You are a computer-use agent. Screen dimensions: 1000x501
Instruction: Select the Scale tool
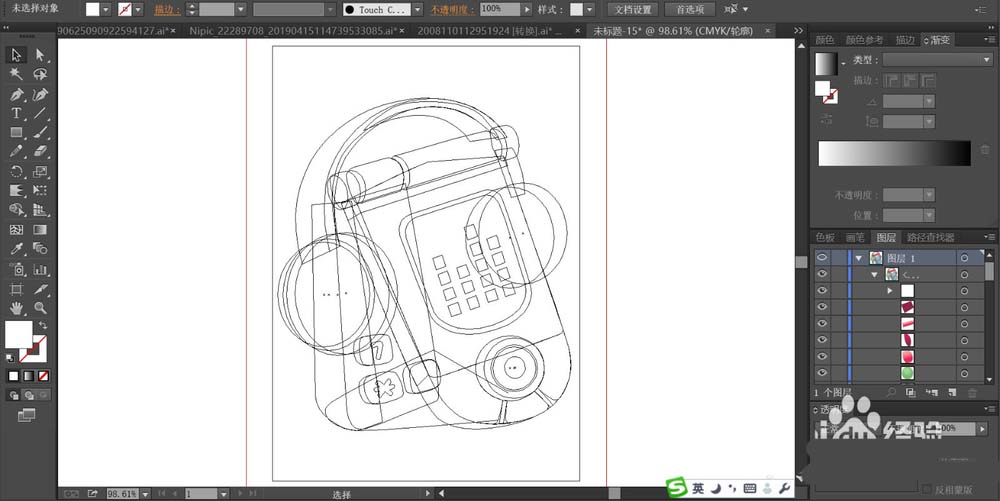coord(40,171)
